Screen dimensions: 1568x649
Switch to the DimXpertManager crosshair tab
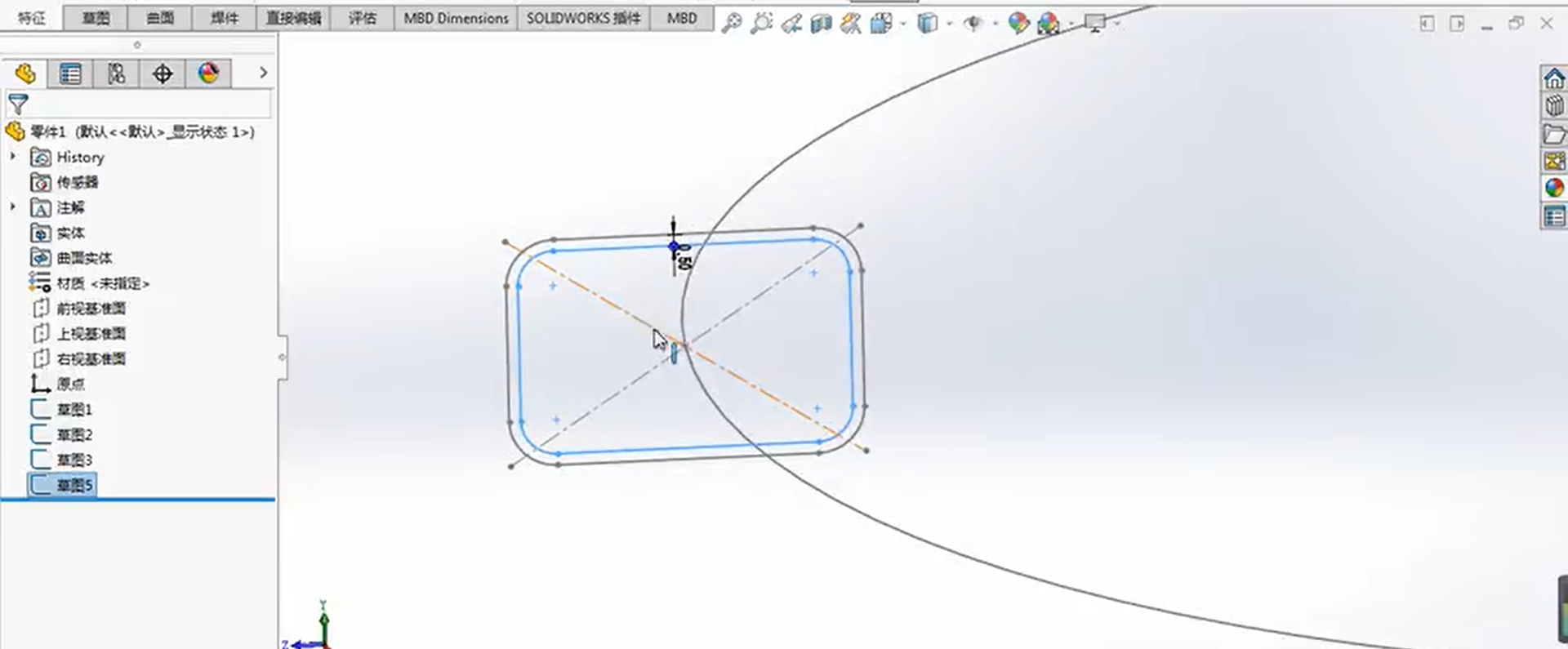(x=163, y=74)
